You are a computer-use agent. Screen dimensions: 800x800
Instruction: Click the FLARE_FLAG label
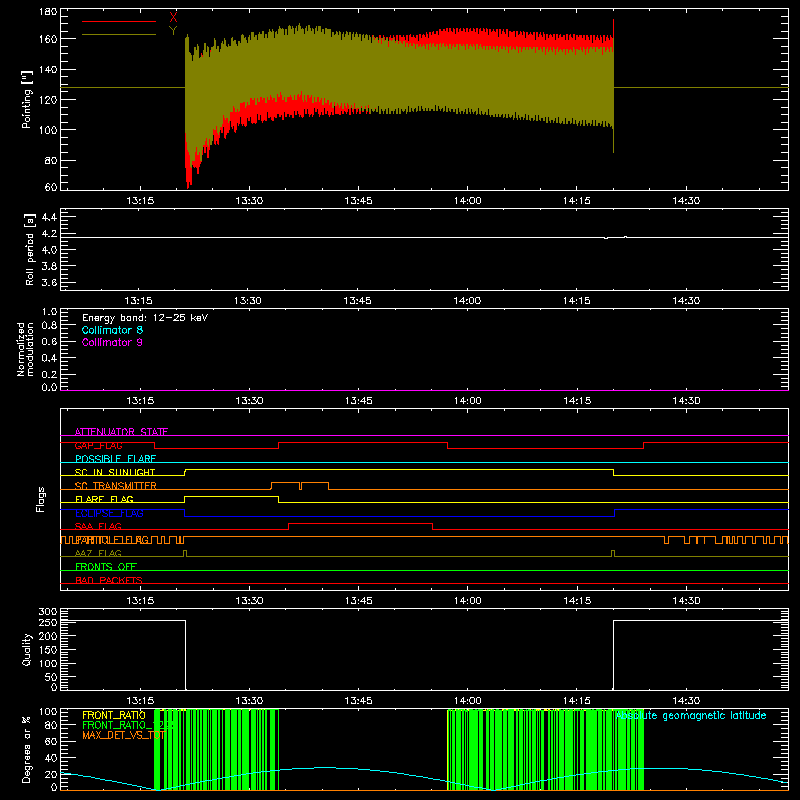pos(104,499)
